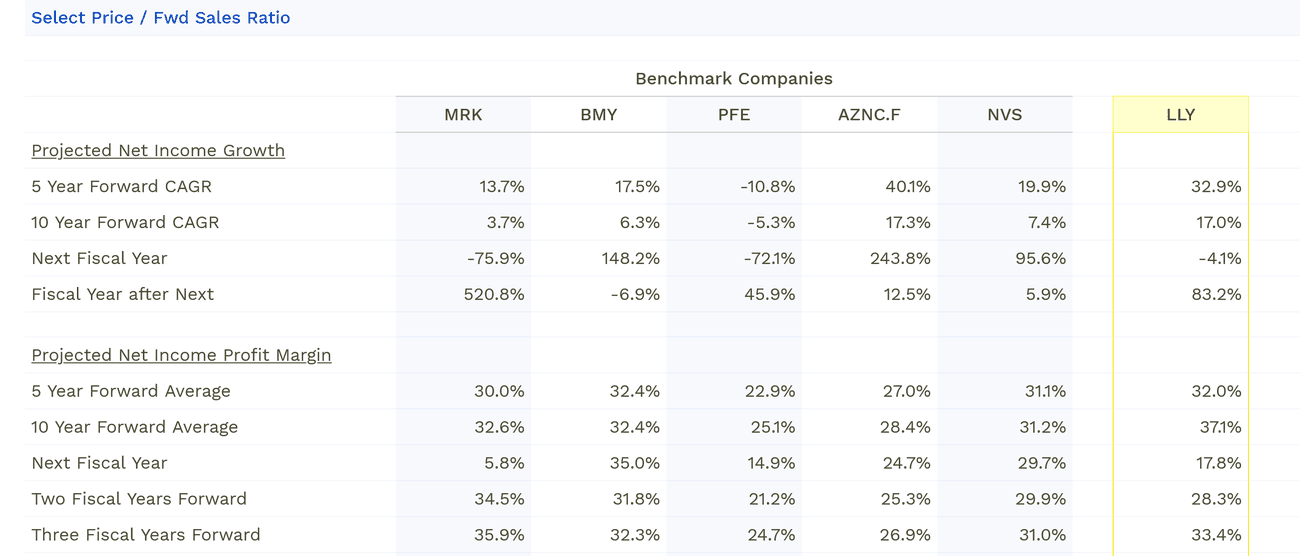1300x556 pixels.
Task: Open the Projected Net Income Growth link
Action: coord(158,150)
